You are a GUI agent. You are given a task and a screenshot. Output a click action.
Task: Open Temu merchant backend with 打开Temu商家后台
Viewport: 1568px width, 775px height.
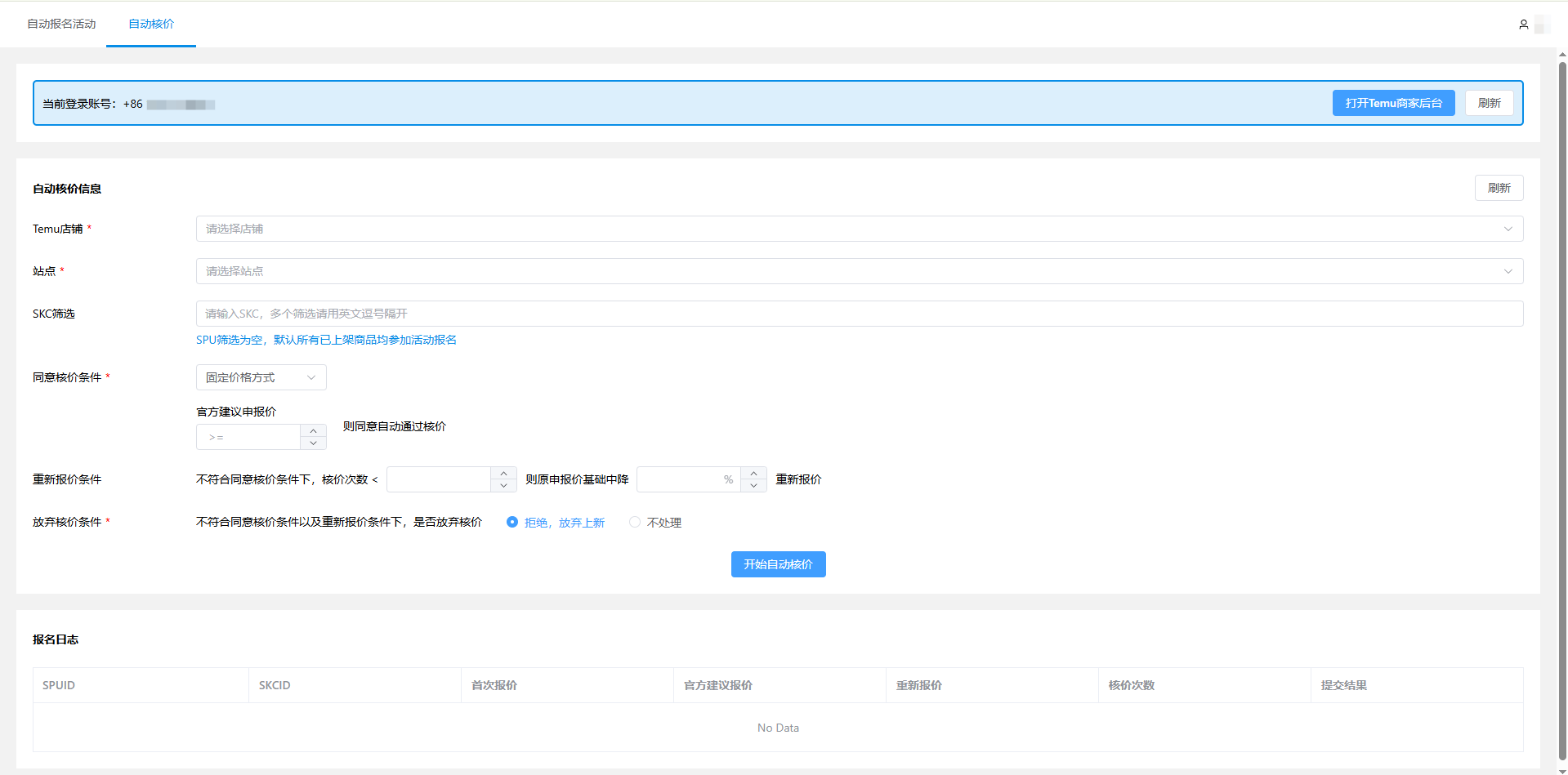click(x=1393, y=103)
